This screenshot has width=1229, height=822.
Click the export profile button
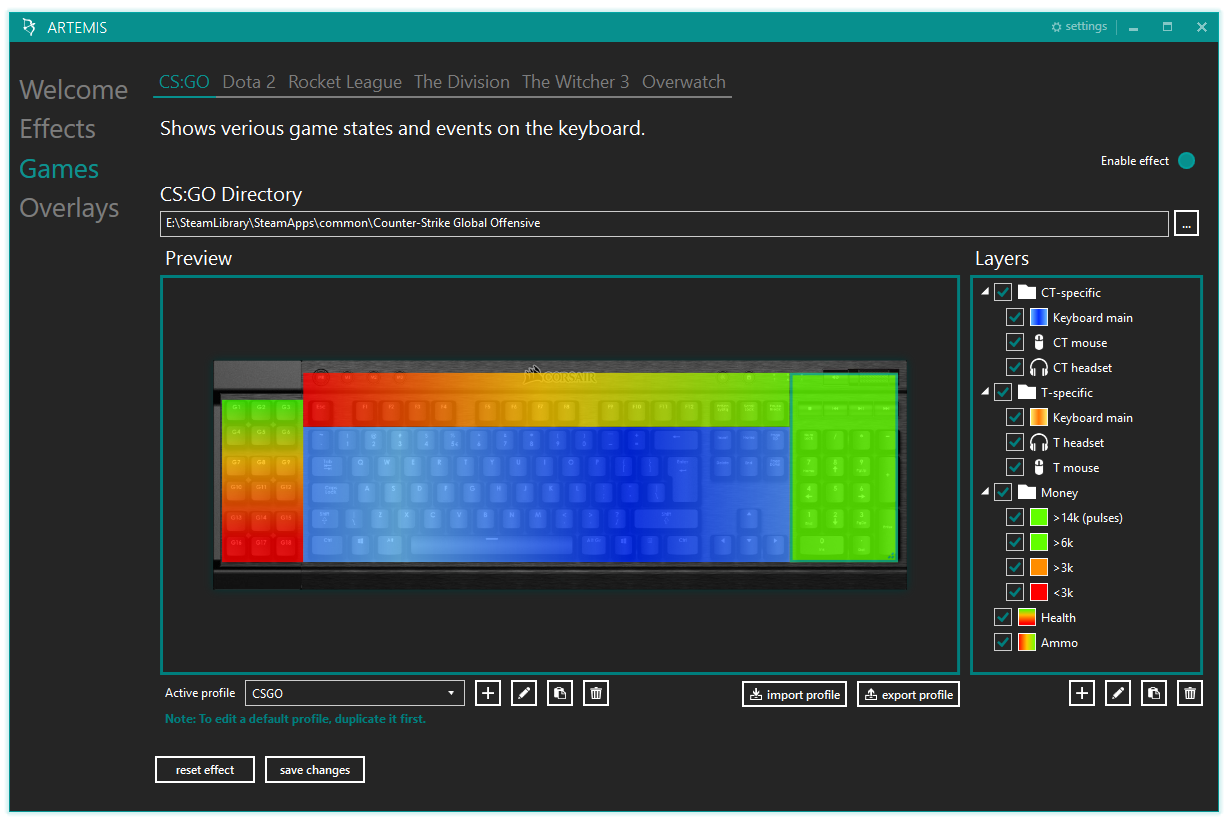tap(908, 694)
